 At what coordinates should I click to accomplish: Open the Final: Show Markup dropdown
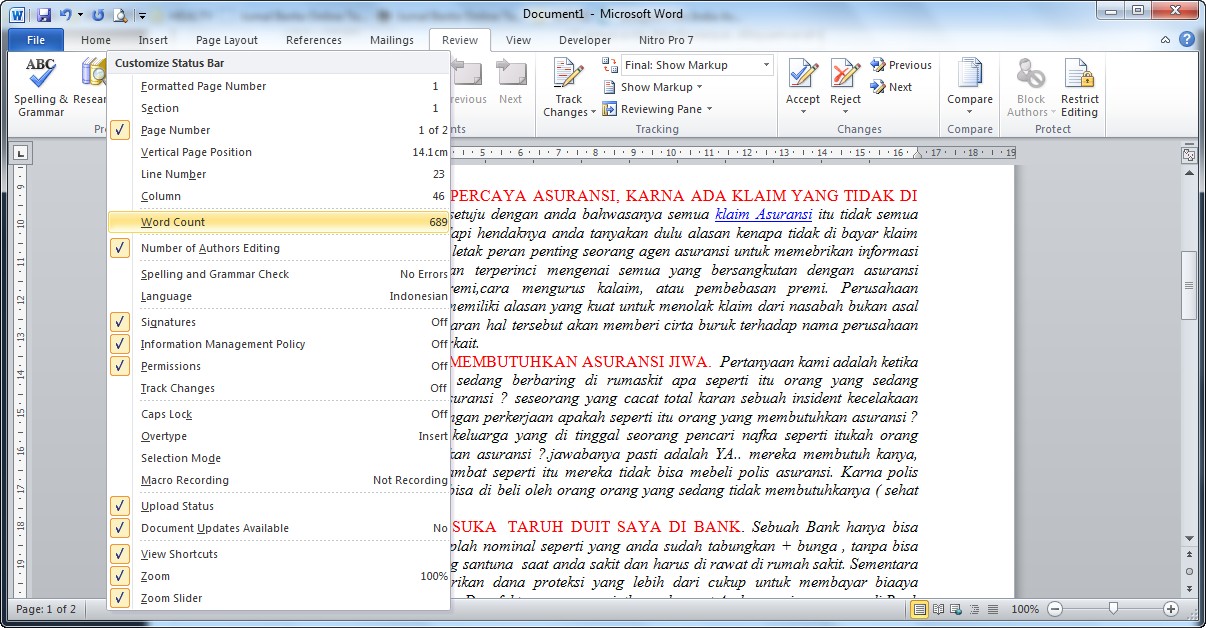click(x=697, y=65)
